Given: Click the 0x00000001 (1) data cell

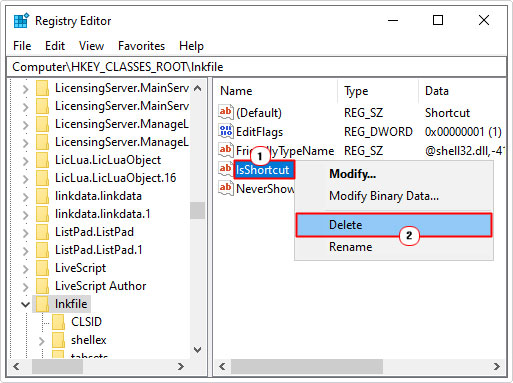Looking at the screenshot, I should (x=463, y=132).
